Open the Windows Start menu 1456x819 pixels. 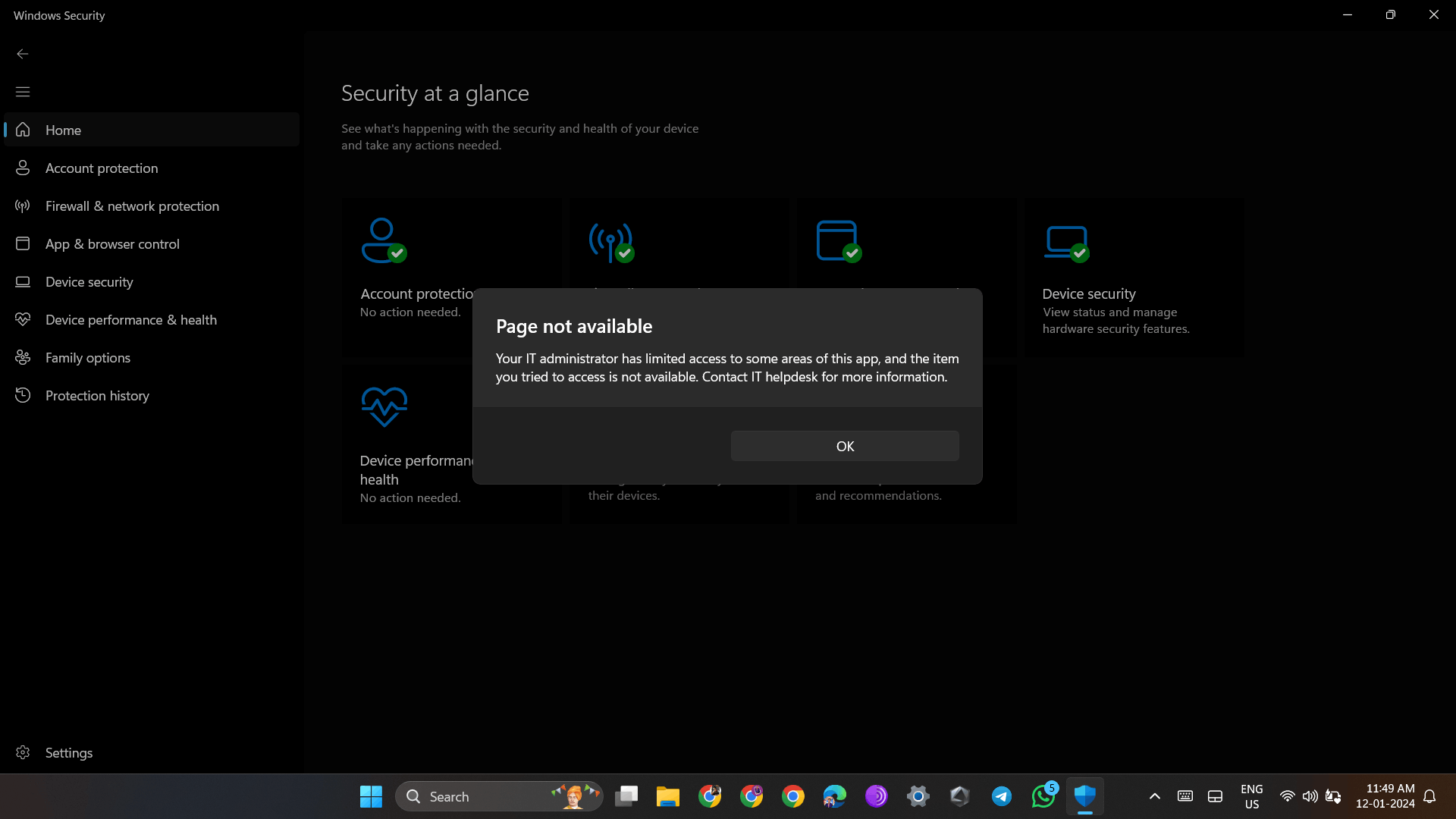click(x=371, y=796)
